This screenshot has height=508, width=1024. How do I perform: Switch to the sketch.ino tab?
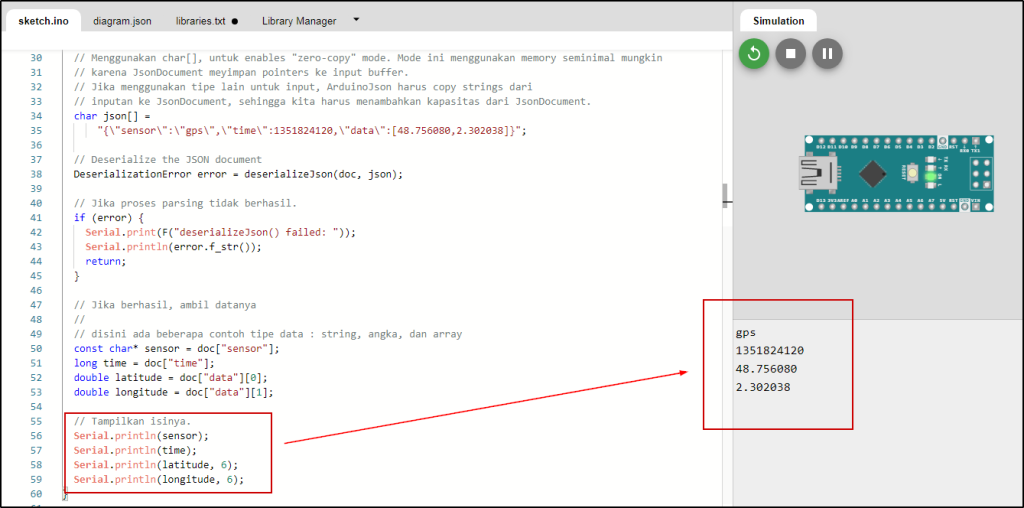(x=42, y=21)
